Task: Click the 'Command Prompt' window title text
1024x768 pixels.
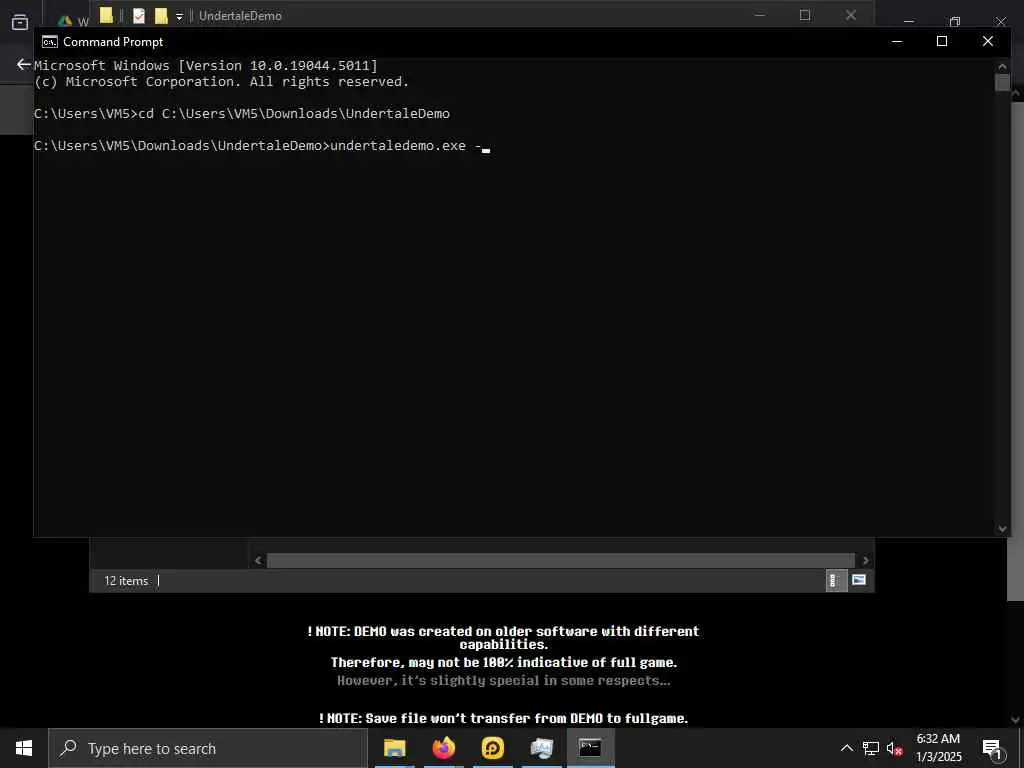Action: point(113,42)
